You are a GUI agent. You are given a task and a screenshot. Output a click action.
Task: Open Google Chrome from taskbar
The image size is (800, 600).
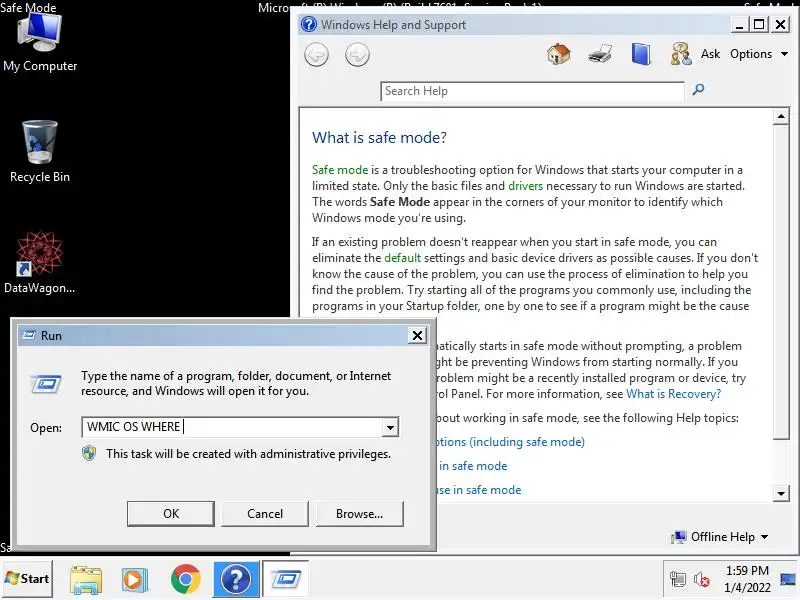tap(186, 579)
